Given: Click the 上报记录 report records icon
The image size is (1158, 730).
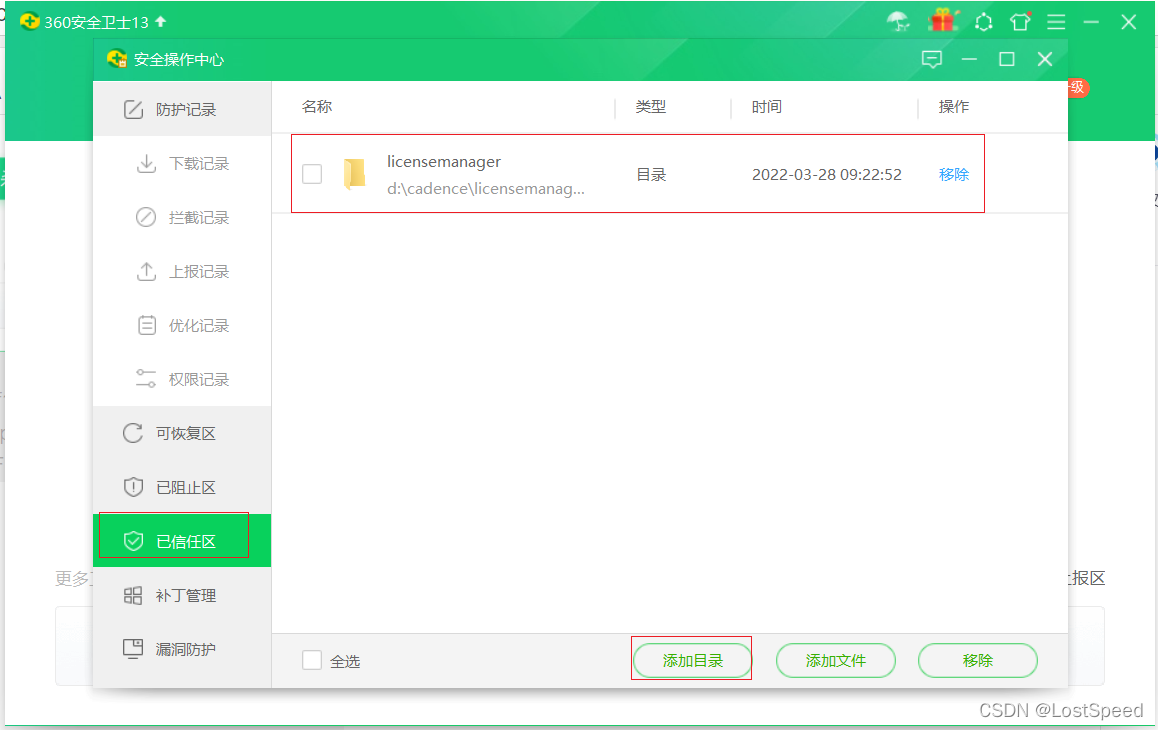Looking at the screenshot, I should click(x=148, y=271).
